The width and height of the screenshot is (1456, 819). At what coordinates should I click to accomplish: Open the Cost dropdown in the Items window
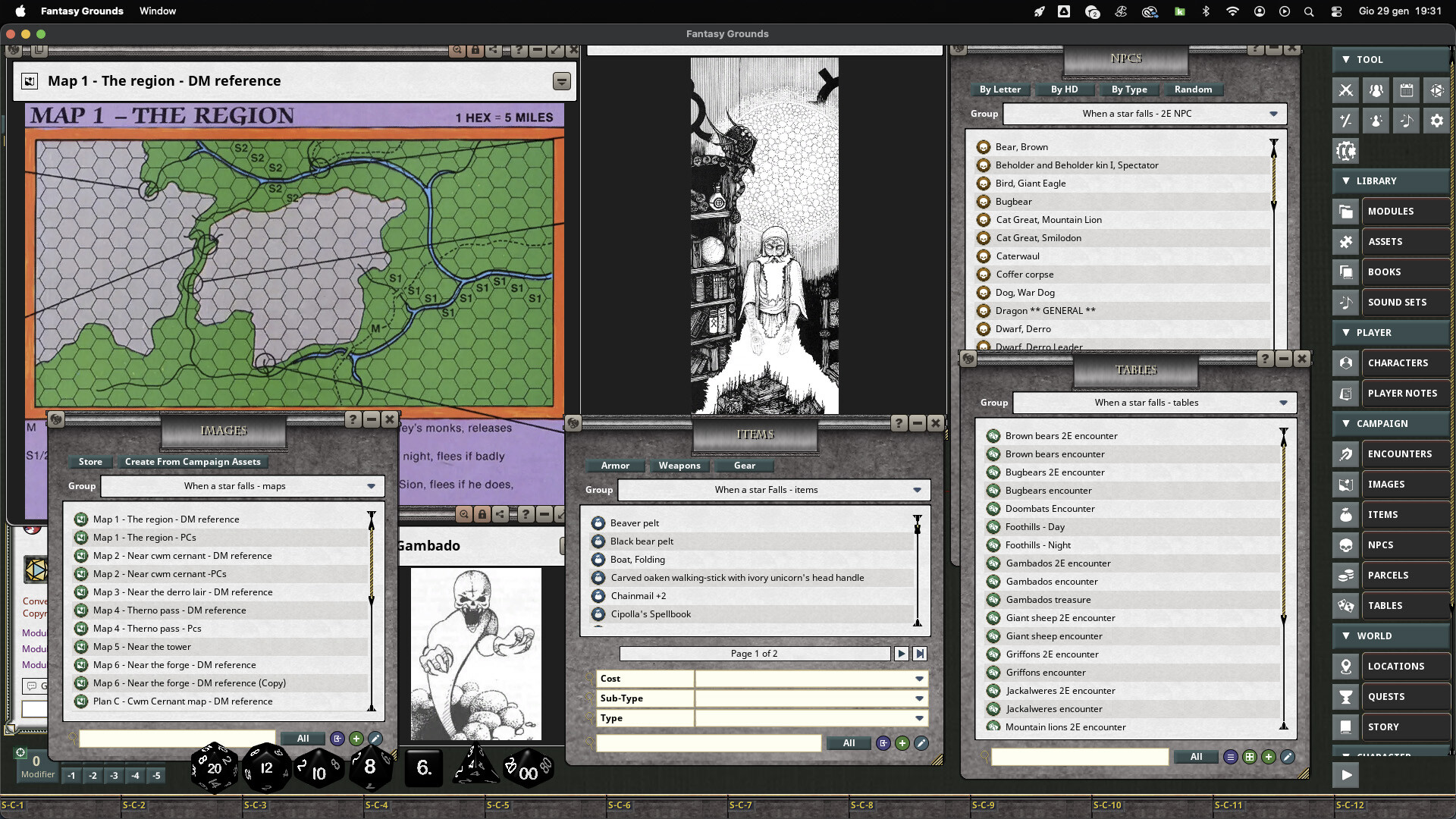(x=810, y=678)
